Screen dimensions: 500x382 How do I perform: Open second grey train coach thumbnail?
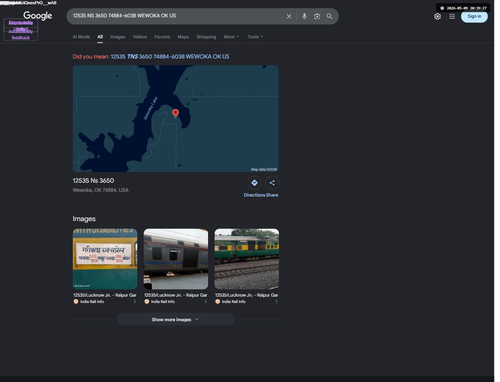coord(176,259)
